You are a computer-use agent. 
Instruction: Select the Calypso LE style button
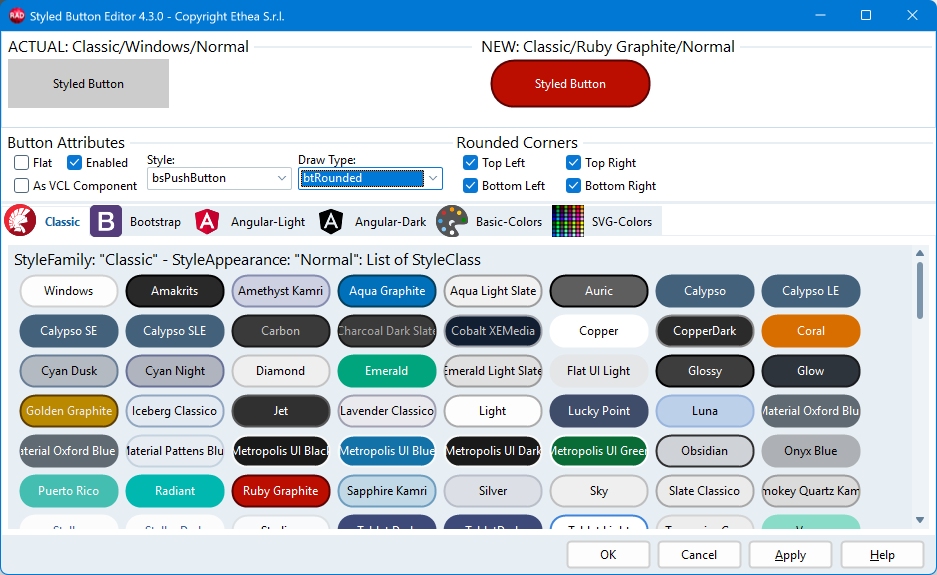pos(811,291)
